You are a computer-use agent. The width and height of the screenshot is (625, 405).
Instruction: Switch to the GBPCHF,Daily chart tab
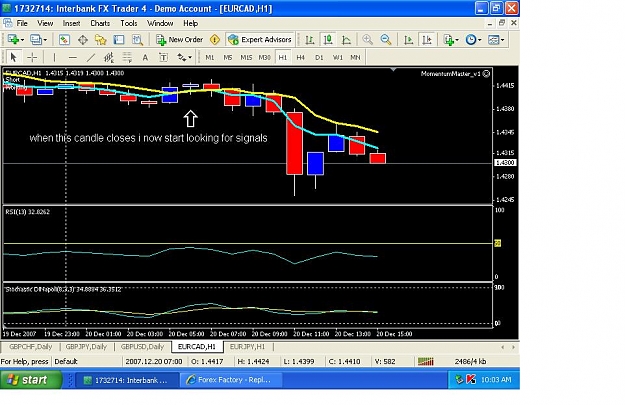(31, 346)
